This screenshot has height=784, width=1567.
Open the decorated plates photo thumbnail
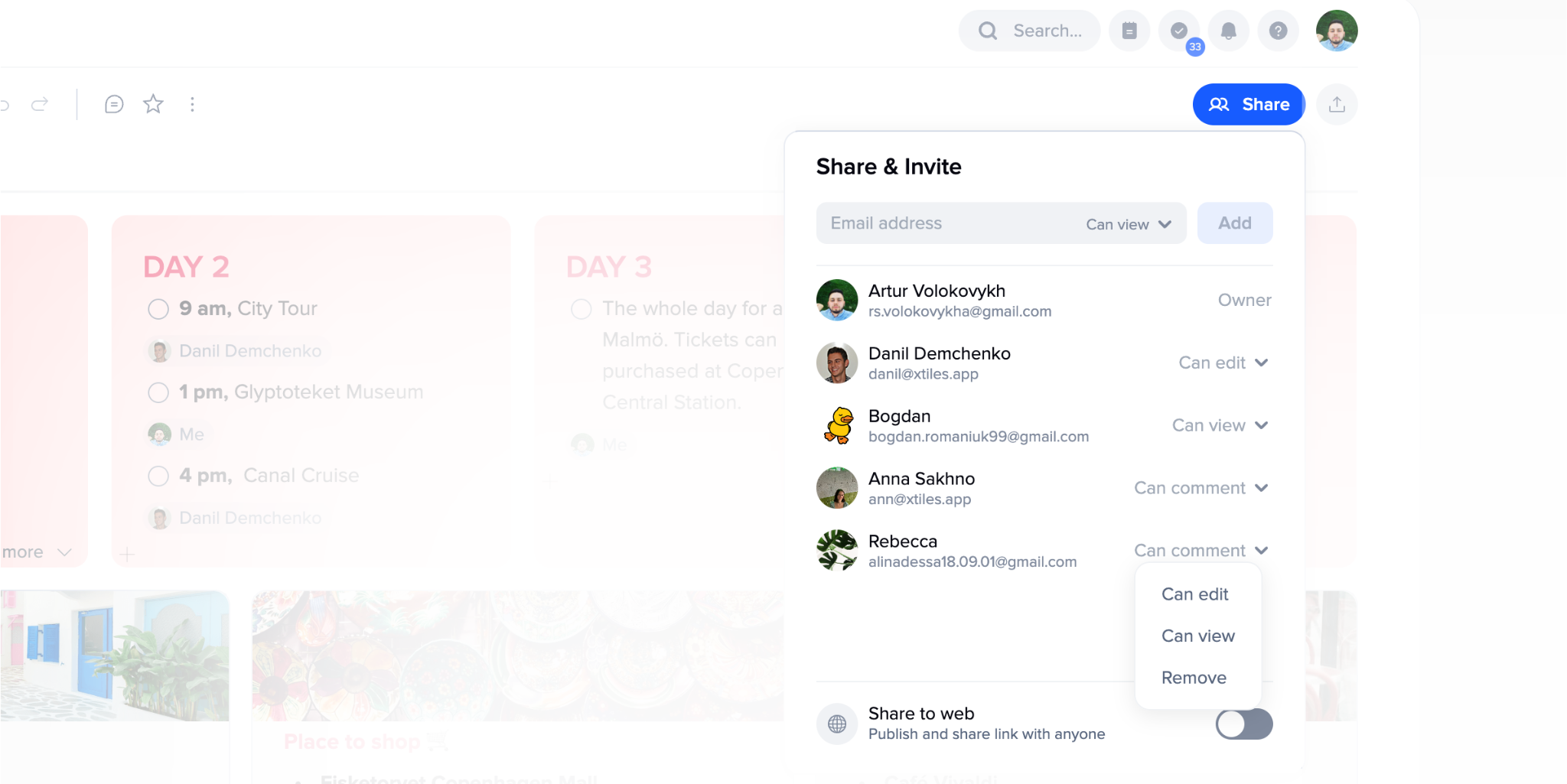point(518,656)
